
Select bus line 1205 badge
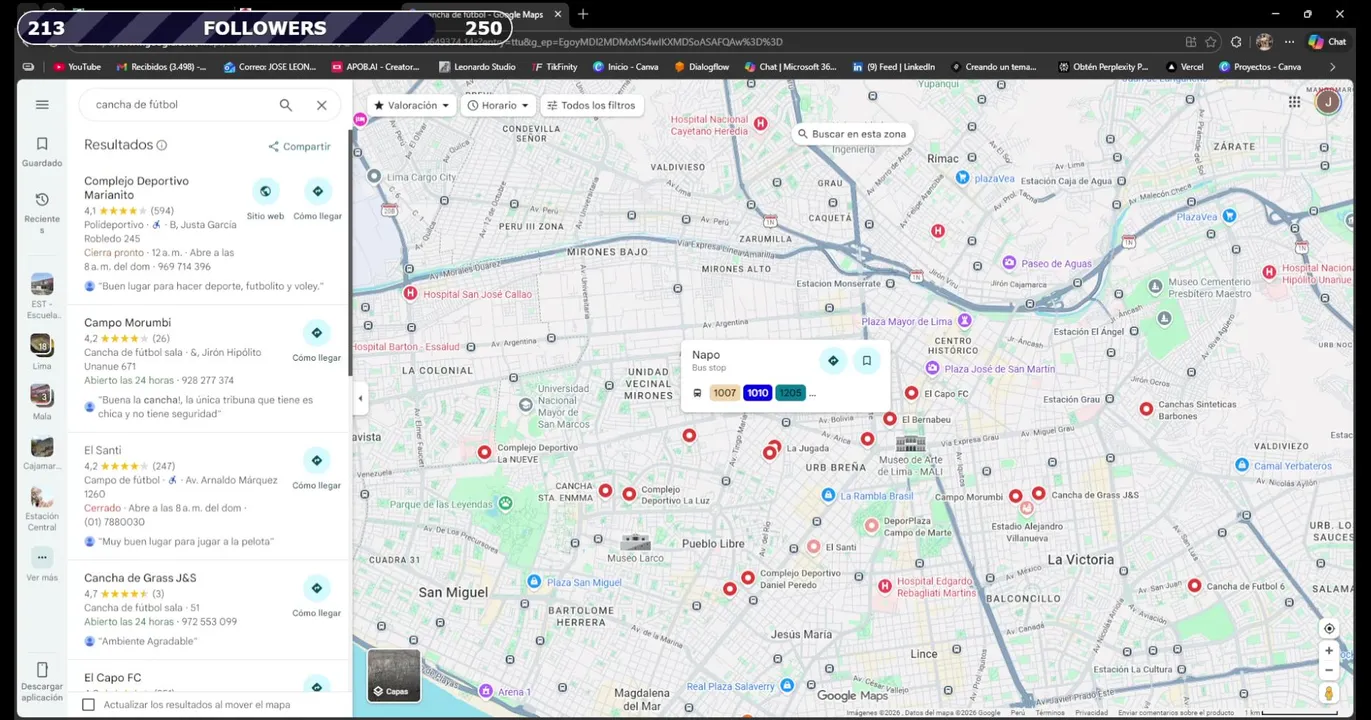pos(790,393)
